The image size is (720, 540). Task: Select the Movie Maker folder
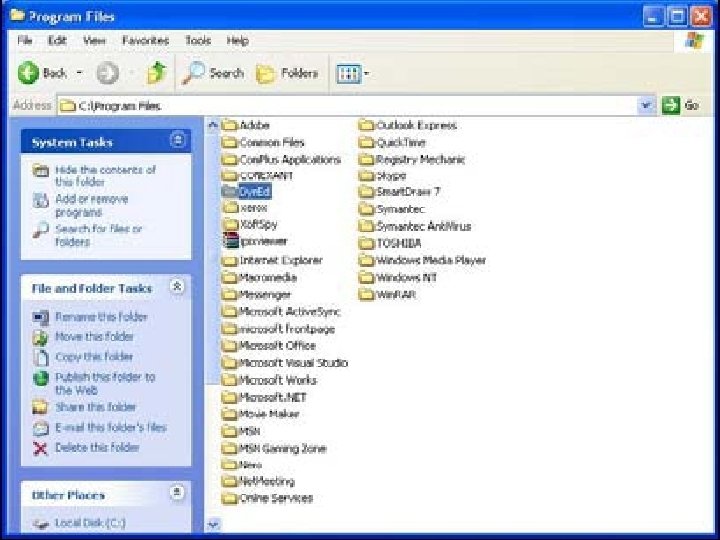(x=260, y=414)
